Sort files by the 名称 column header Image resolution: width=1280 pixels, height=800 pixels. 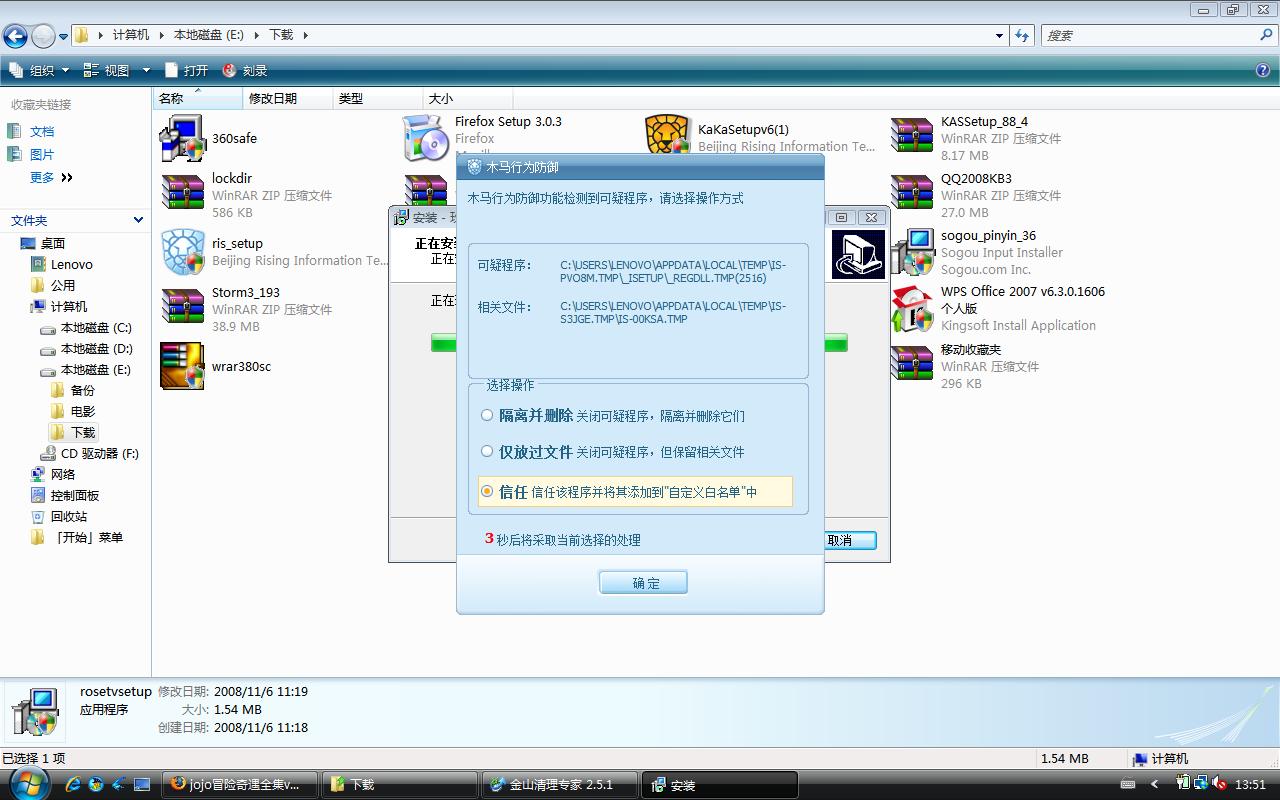198,98
